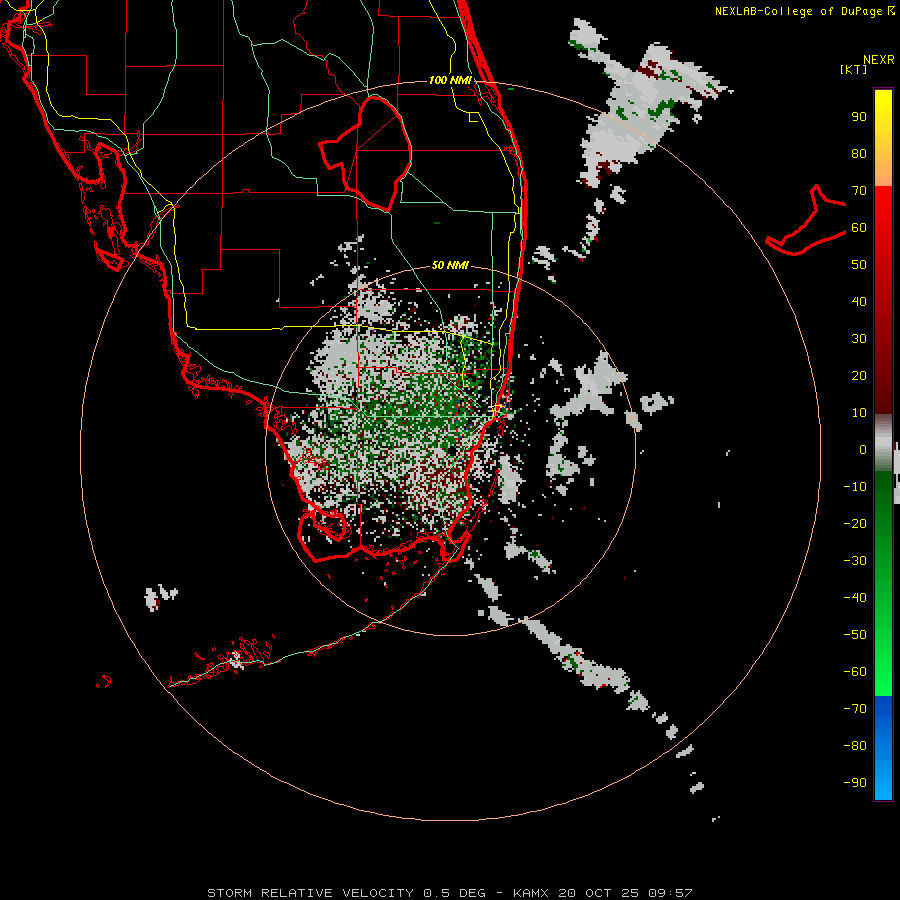The width and height of the screenshot is (900, 900).
Task: Click the 40 value on velocity scale
Action: 859,302
